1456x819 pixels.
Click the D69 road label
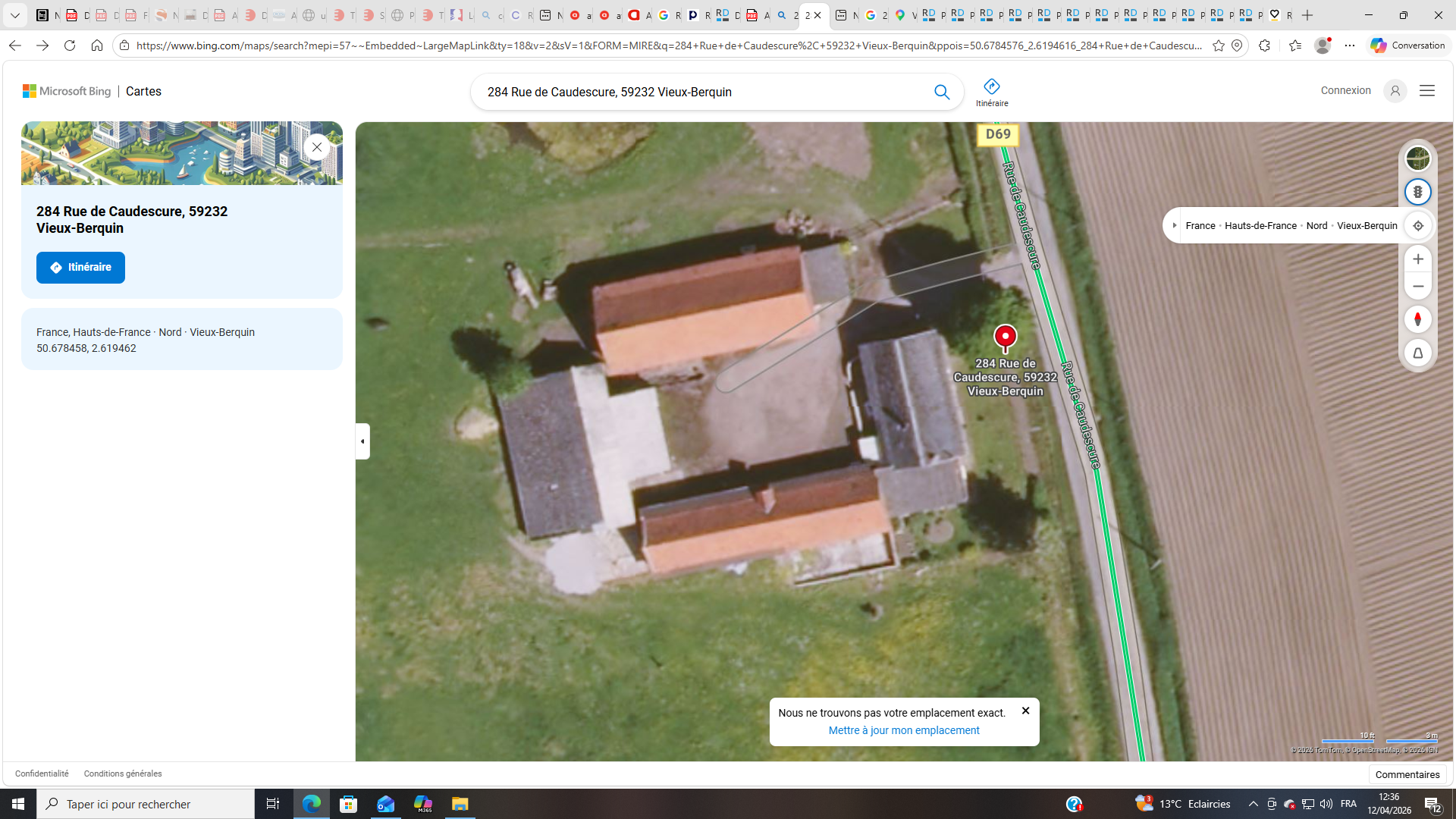click(997, 135)
